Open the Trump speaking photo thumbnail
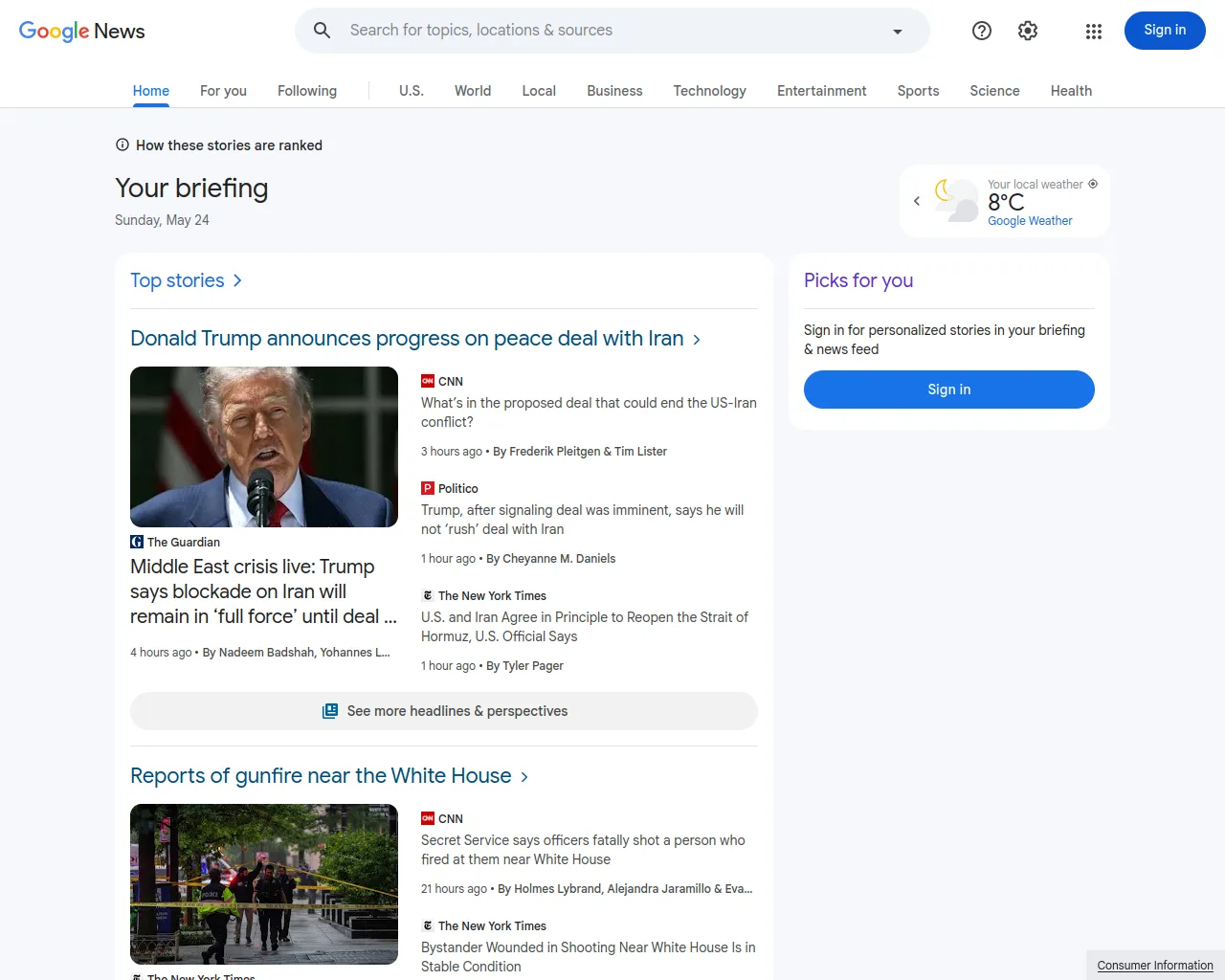The width and height of the screenshot is (1225, 980). [264, 447]
